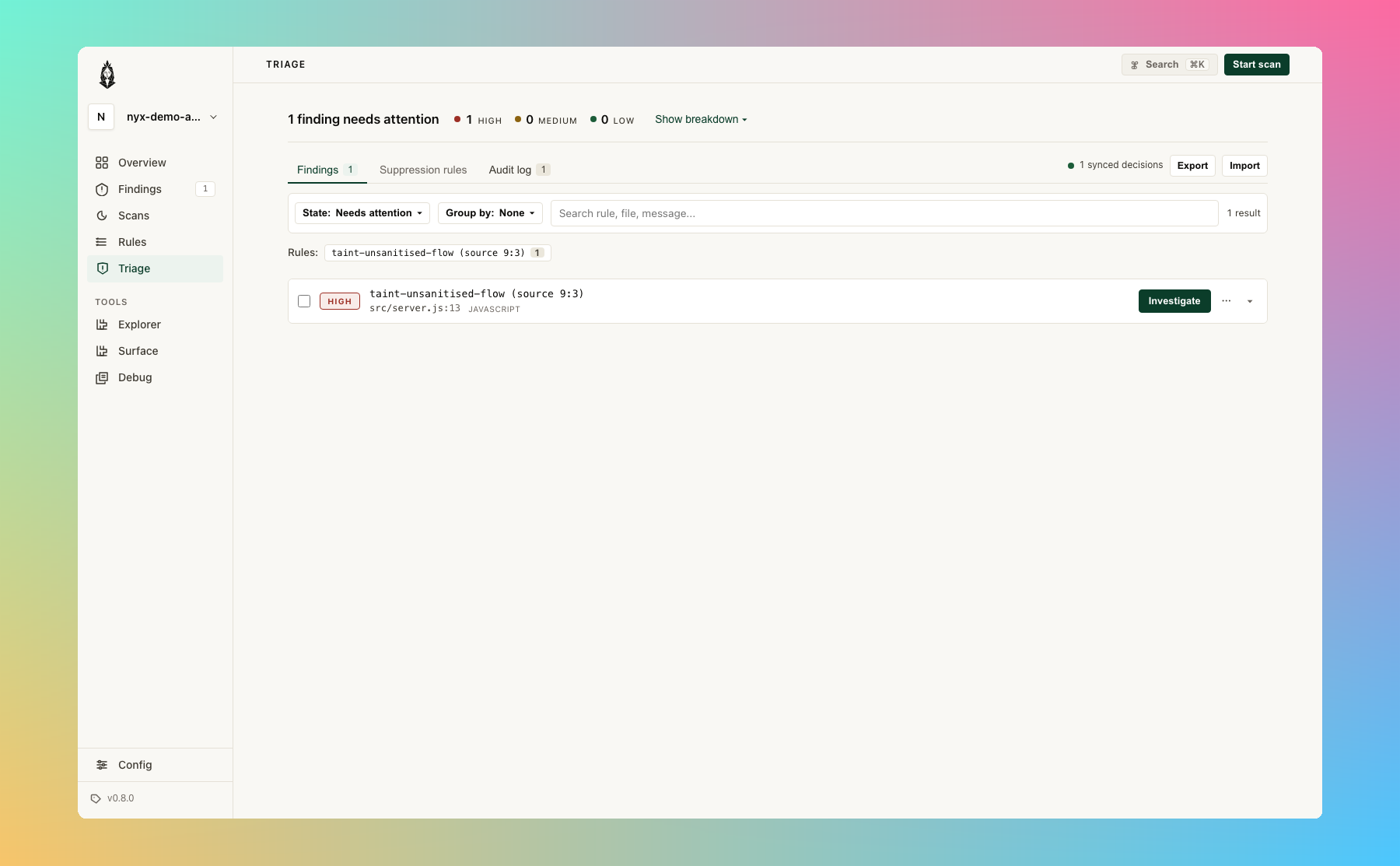The image size is (1400, 866).
Task: Click the Investigate button
Action: pyautogui.click(x=1174, y=301)
